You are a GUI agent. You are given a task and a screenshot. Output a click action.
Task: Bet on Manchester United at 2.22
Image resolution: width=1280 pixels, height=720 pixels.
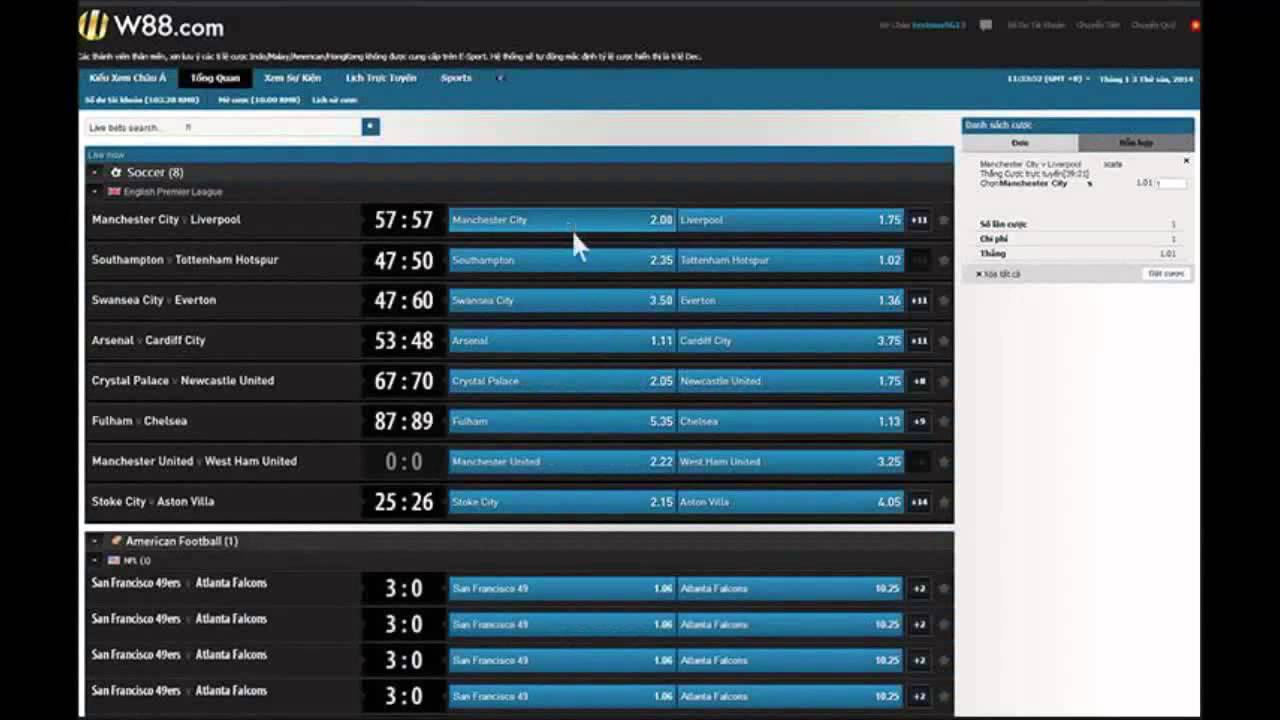coord(562,462)
